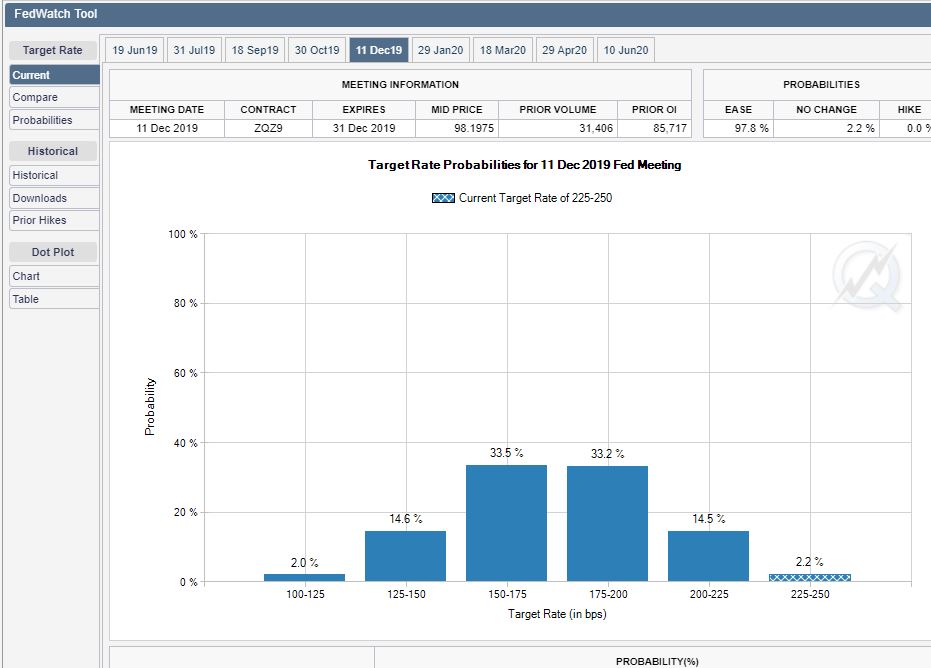The height and width of the screenshot is (668, 931).
Task: Click the 175-200 bar showing 33.2%
Action: pos(607,524)
